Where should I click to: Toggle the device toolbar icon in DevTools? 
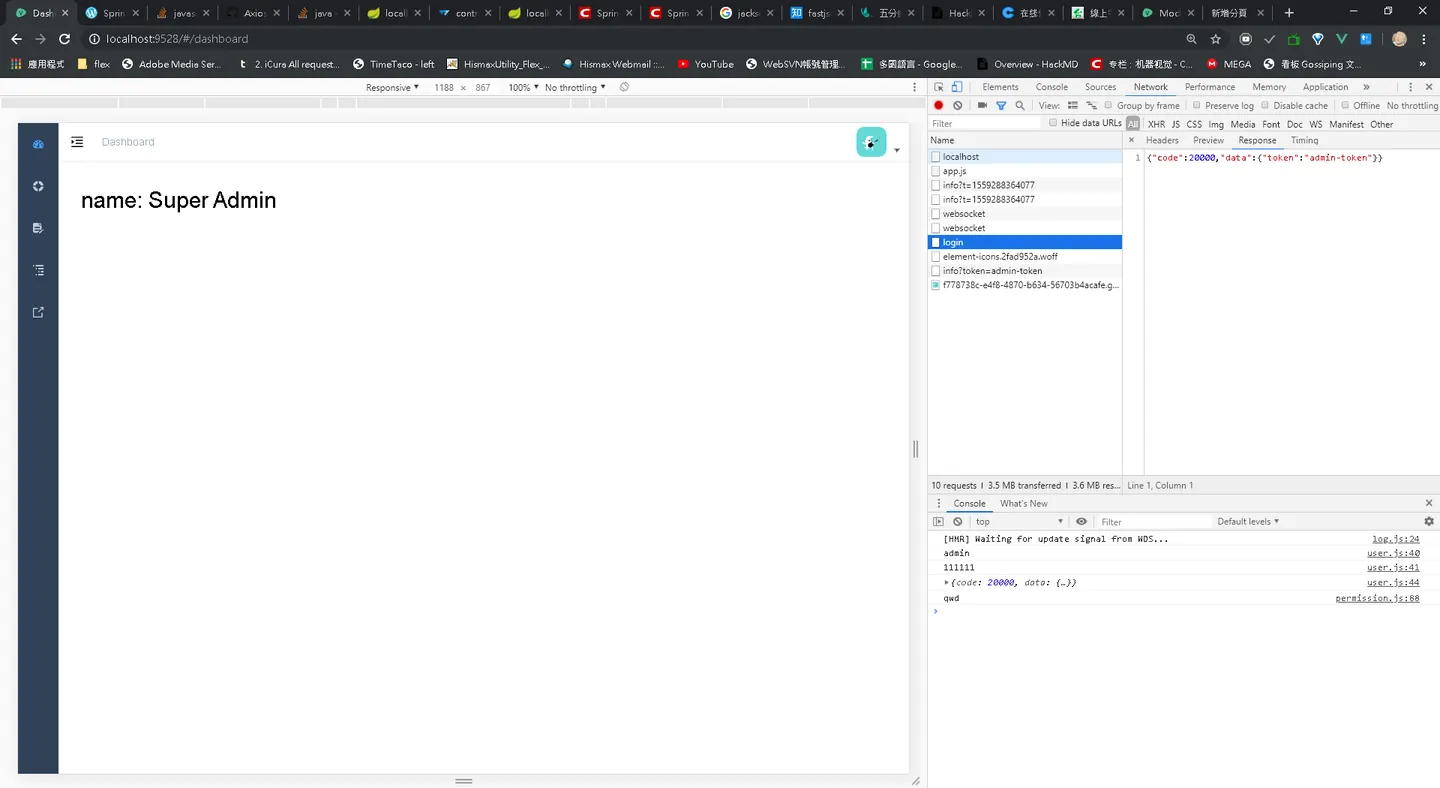pos(957,87)
